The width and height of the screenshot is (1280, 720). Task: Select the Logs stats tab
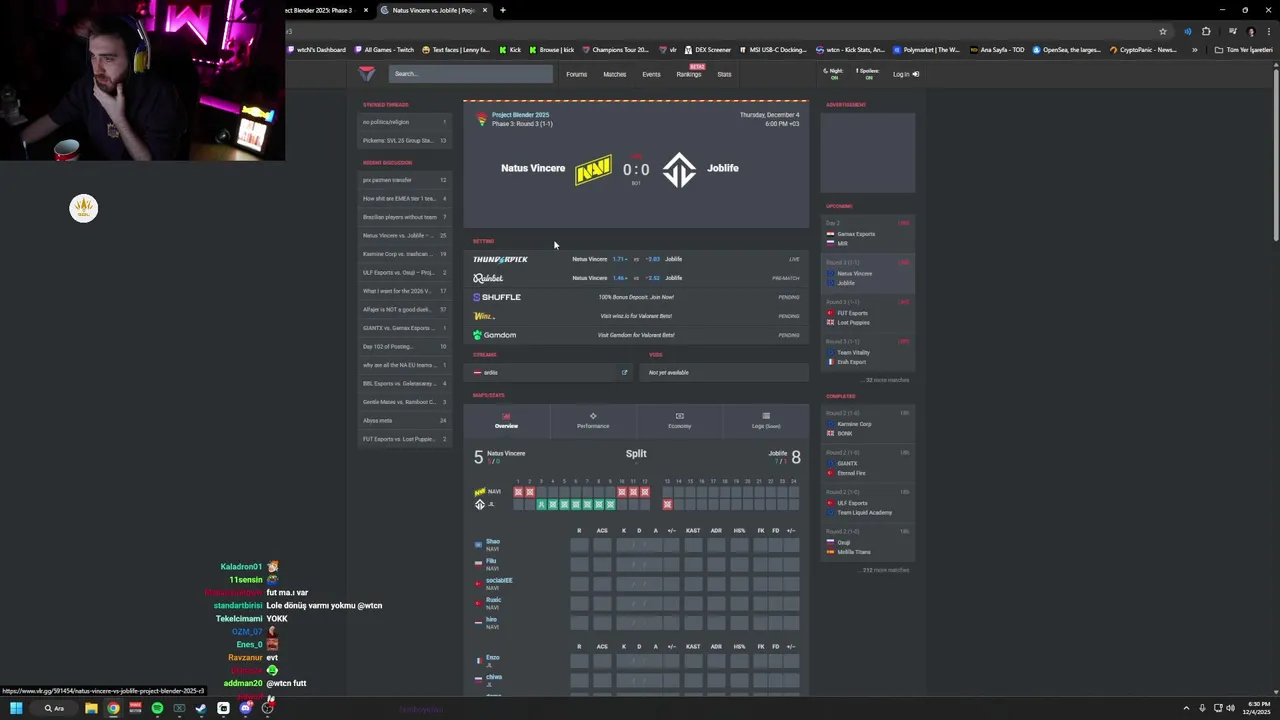pos(766,421)
